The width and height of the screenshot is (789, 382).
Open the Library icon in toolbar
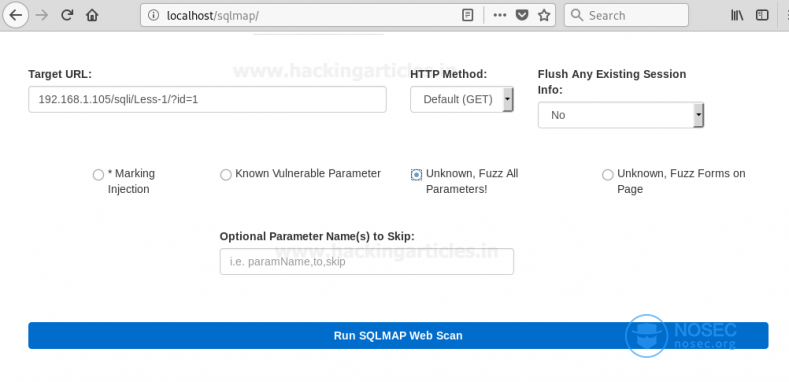coord(737,15)
